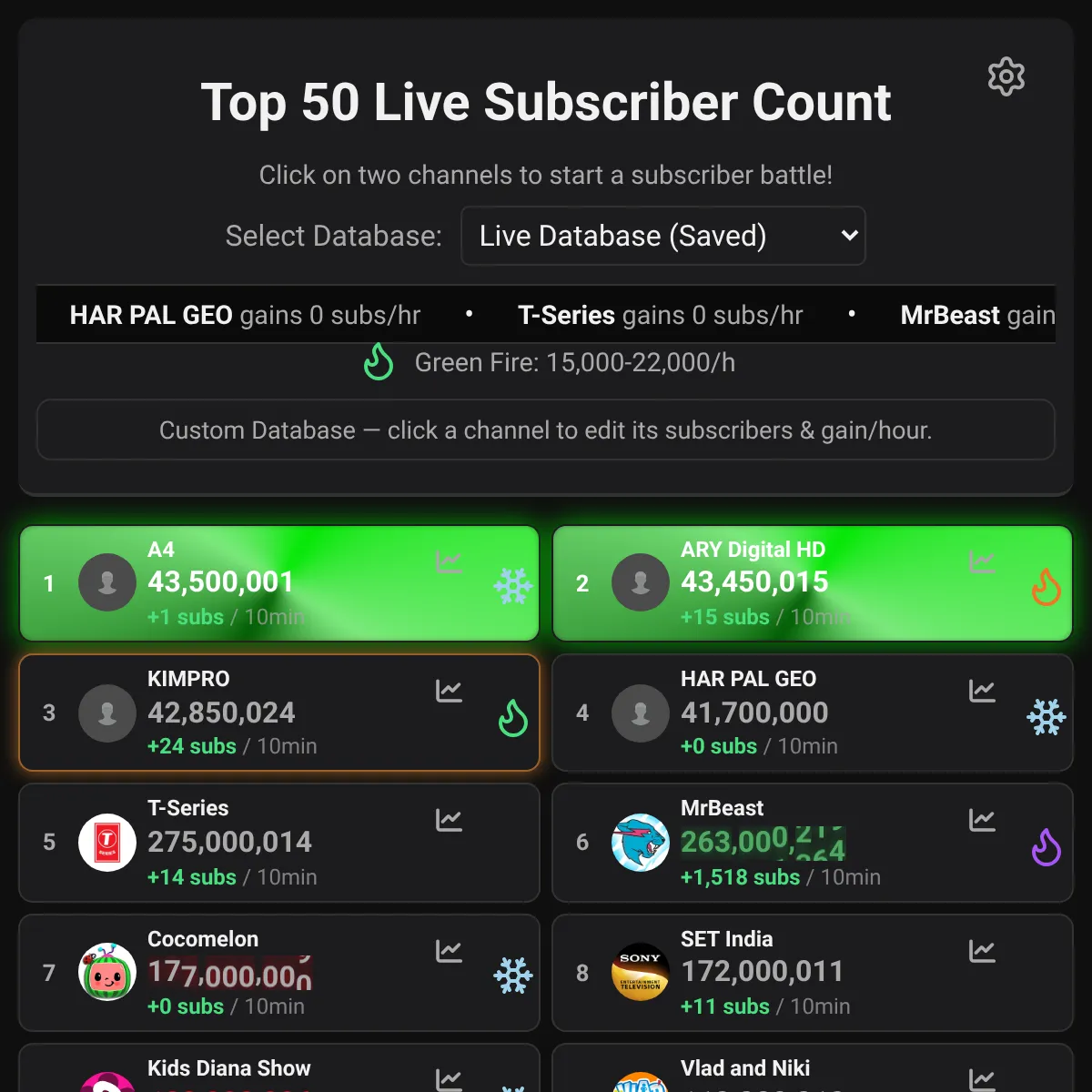The image size is (1092, 1092).
Task: Click the chart icon on KIMPRO card
Action: coord(449,691)
